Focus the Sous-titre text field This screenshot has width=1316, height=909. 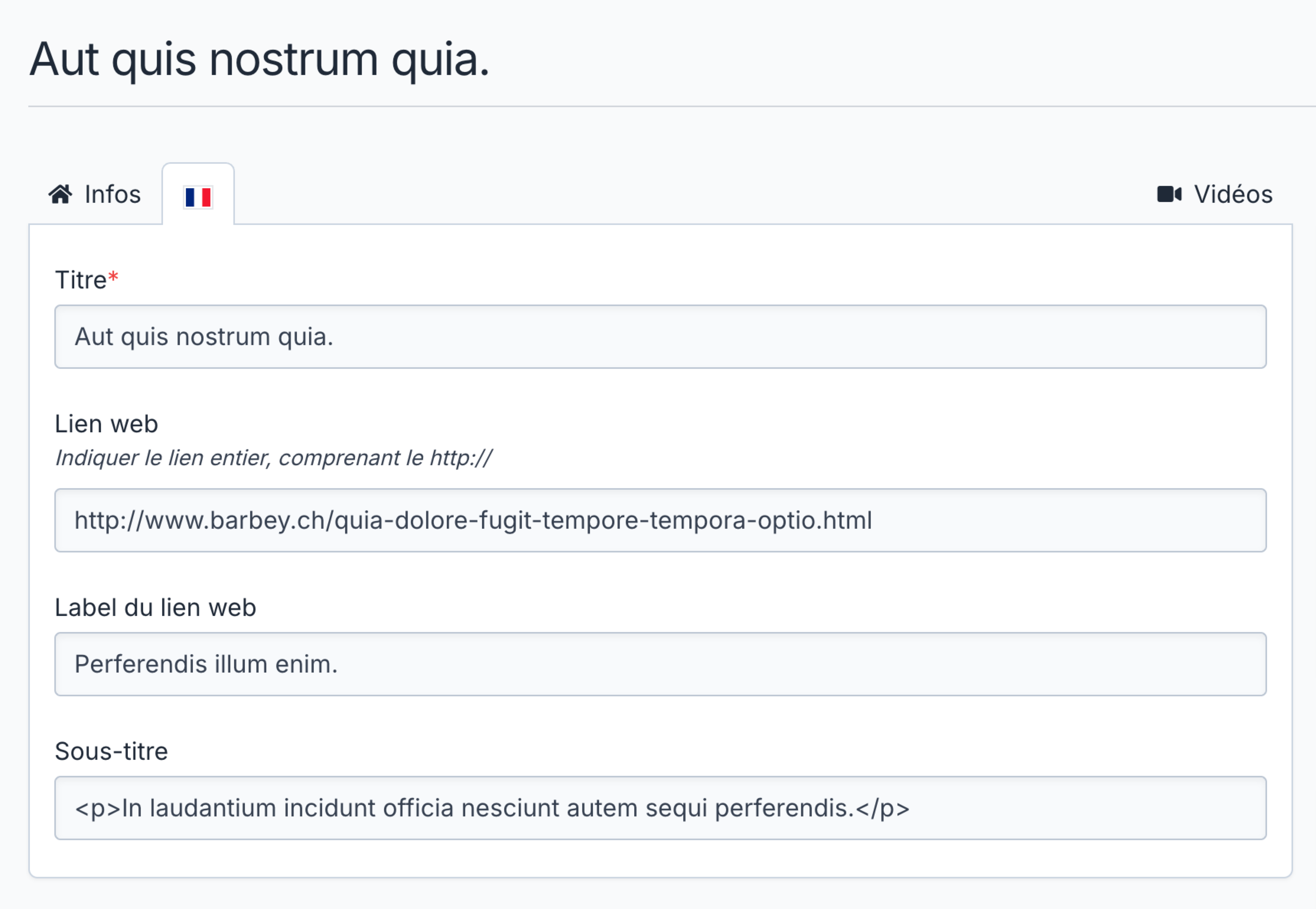pos(660,808)
